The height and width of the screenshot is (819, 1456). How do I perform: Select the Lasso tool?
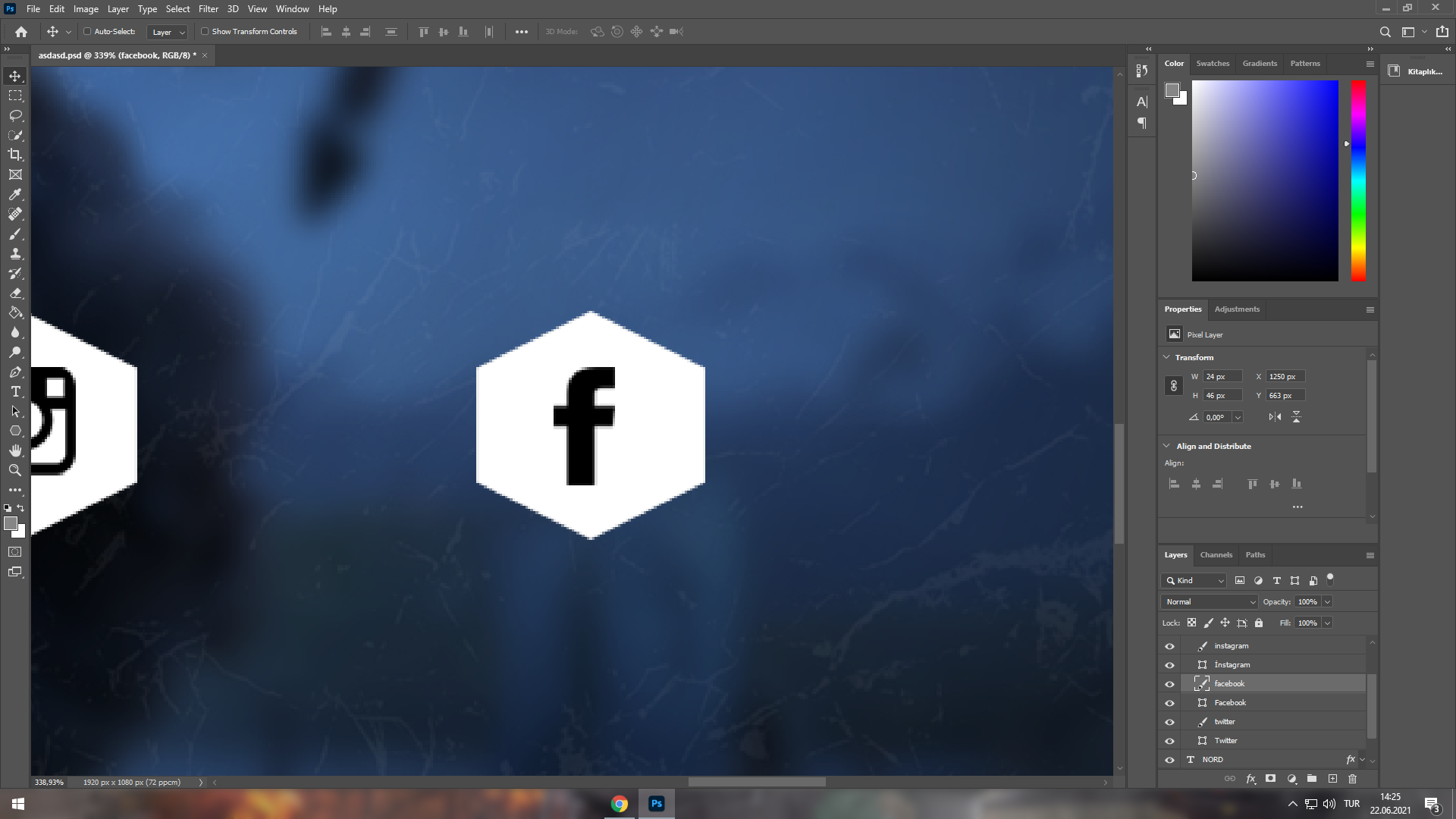click(x=15, y=115)
